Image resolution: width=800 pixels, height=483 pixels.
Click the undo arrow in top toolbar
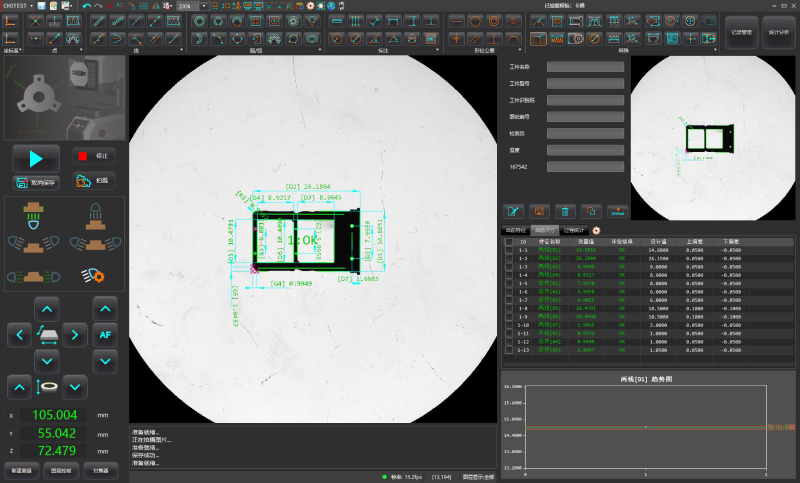tap(87, 6)
